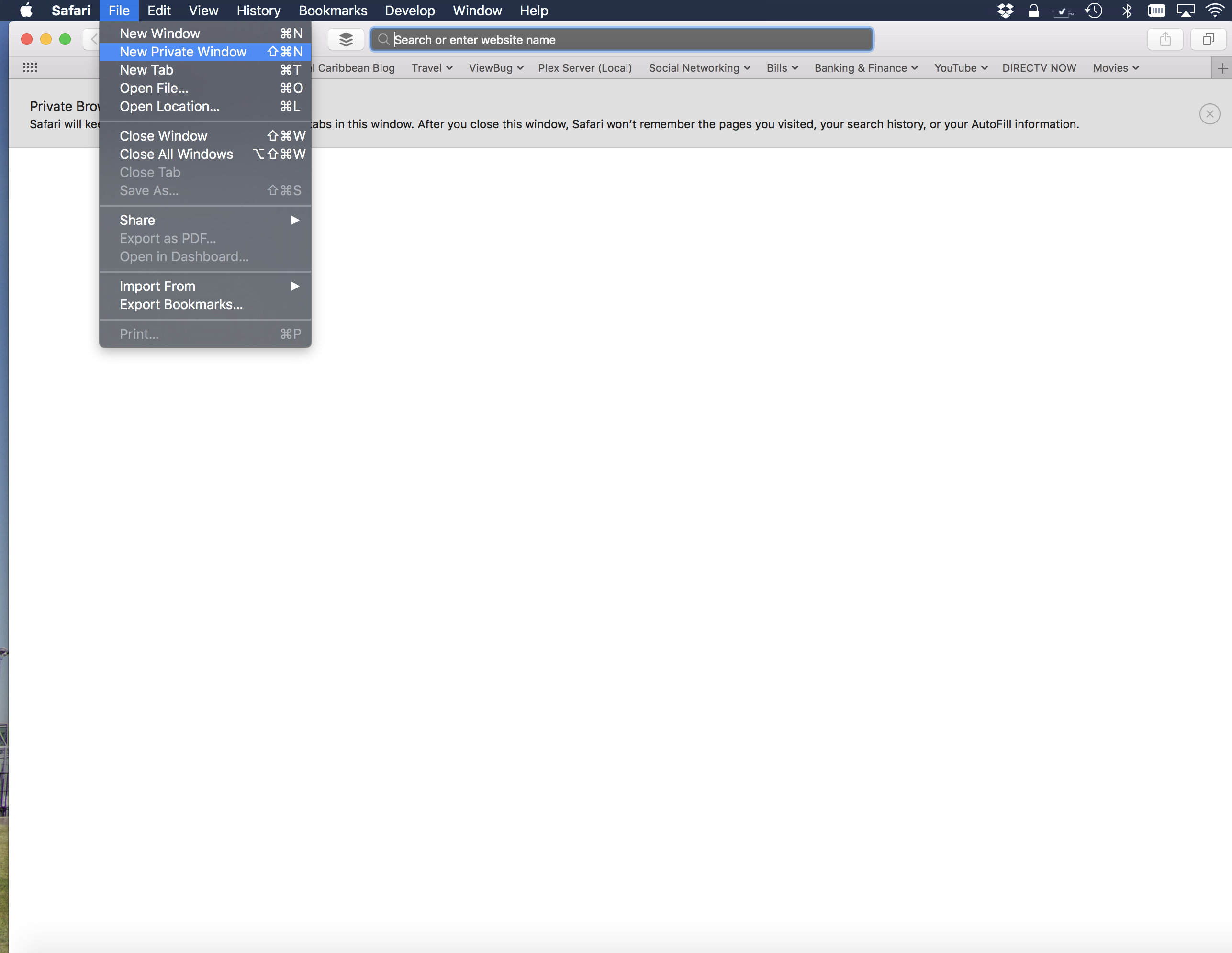Expand the Bills bookmarks folder
1232x953 pixels.
[x=783, y=68]
